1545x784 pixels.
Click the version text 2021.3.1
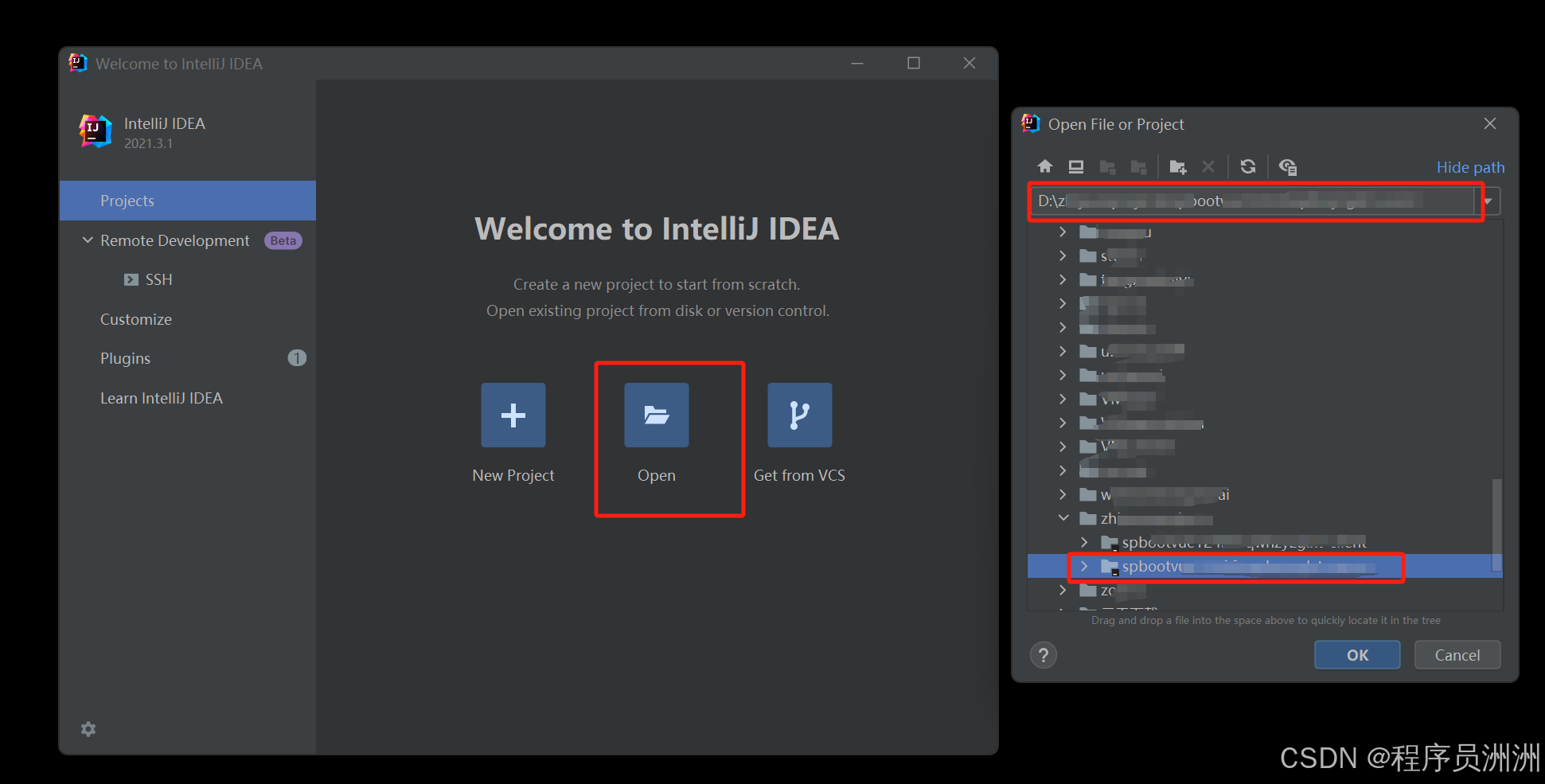[x=148, y=143]
